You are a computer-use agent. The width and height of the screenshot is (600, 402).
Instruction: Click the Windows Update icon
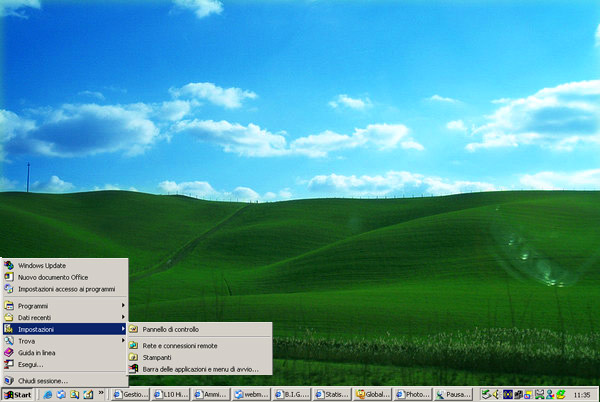9,265
